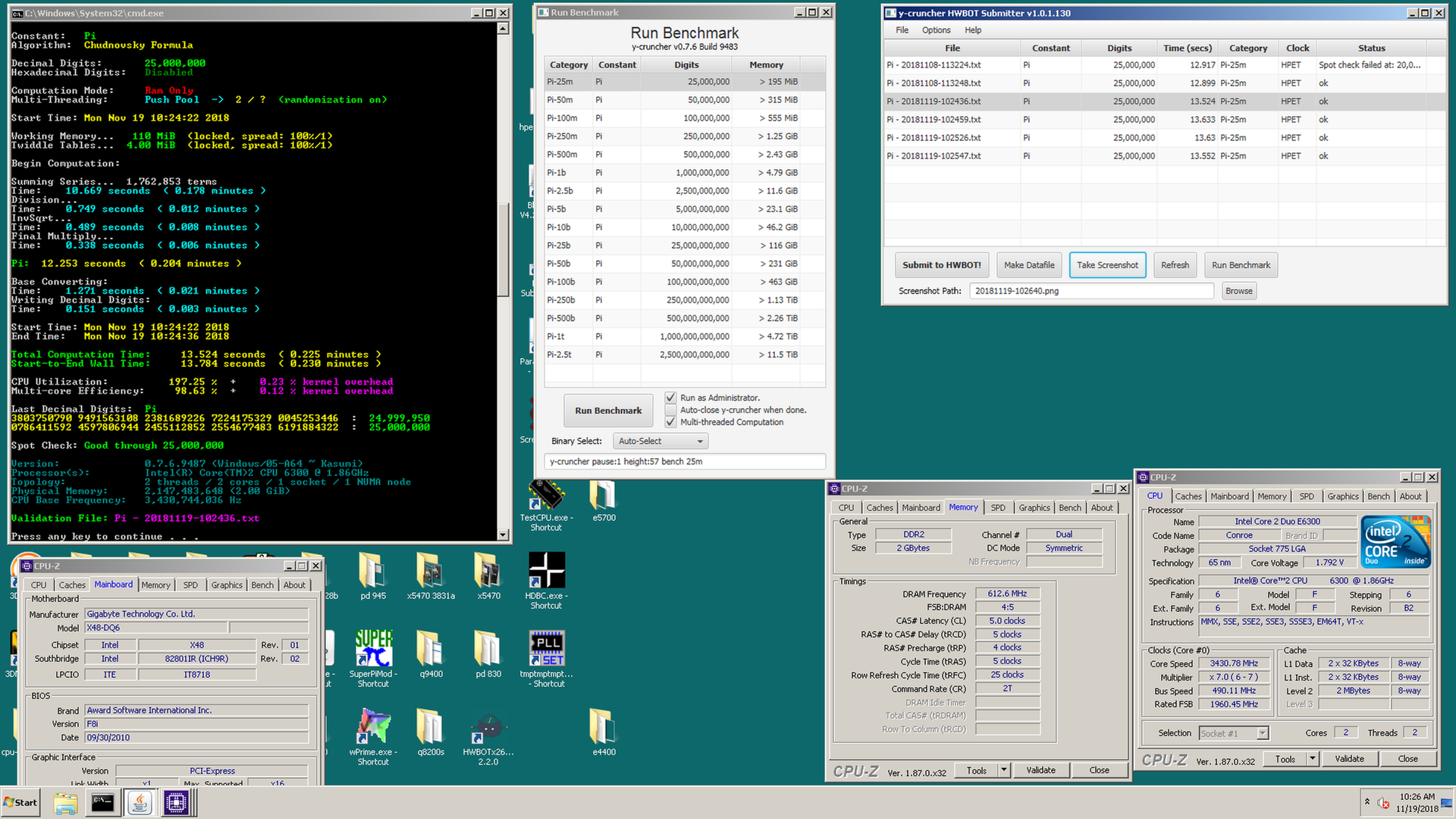The width and height of the screenshot is (1456, 819).
Task: Sort by Time (secs) column header
Action: pos(1188,48)
